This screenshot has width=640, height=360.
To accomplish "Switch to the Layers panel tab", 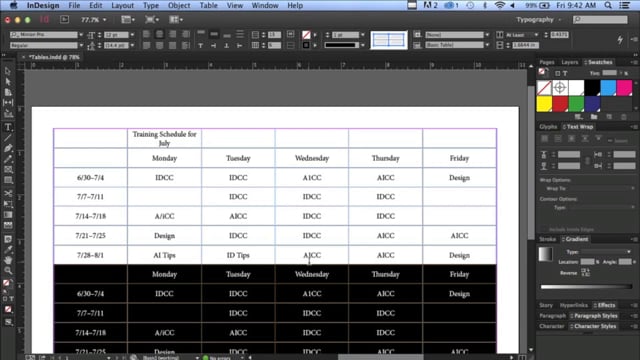I will (569, 62).
